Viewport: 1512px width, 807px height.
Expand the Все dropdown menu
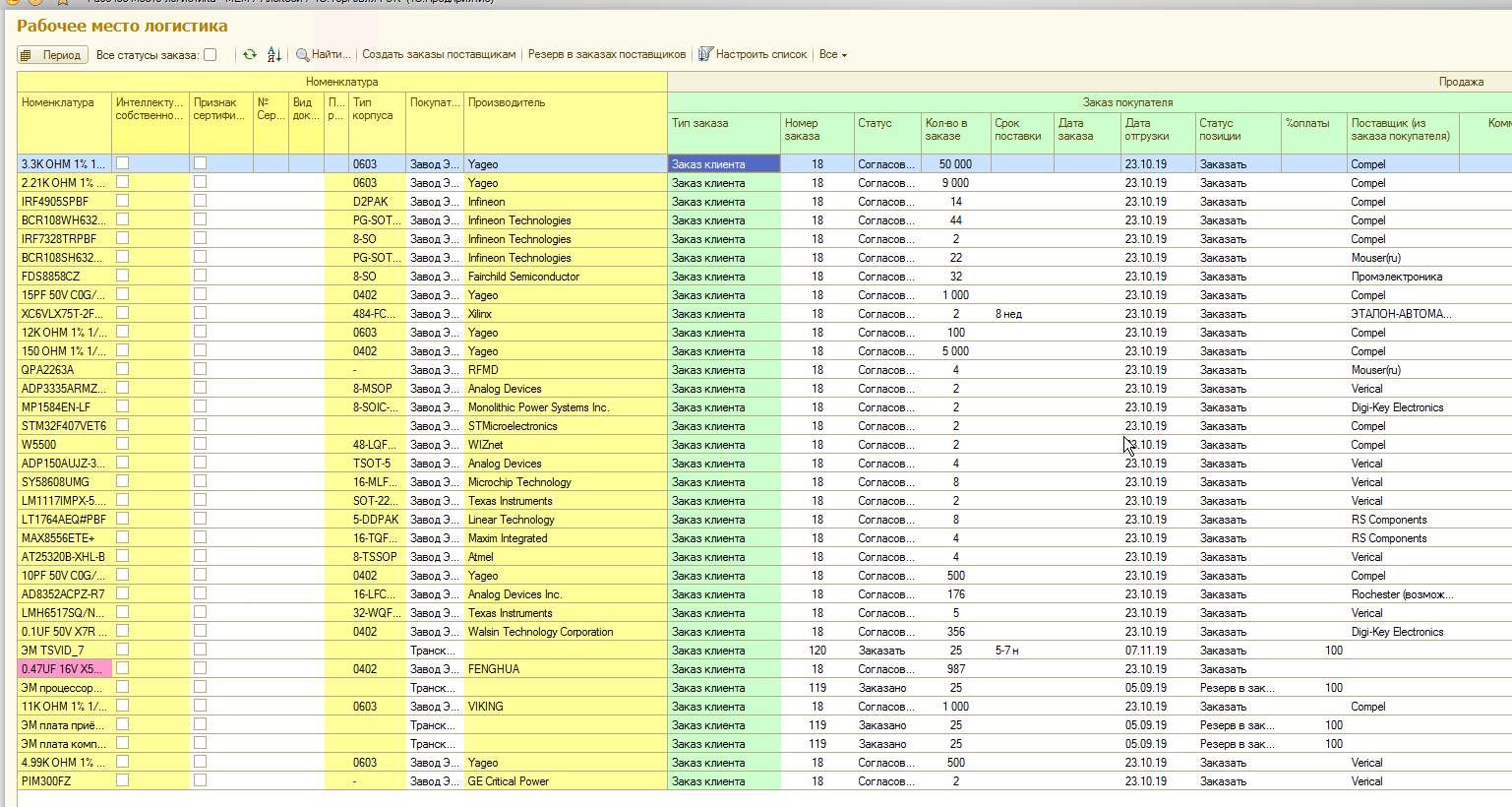coord(832,55)
